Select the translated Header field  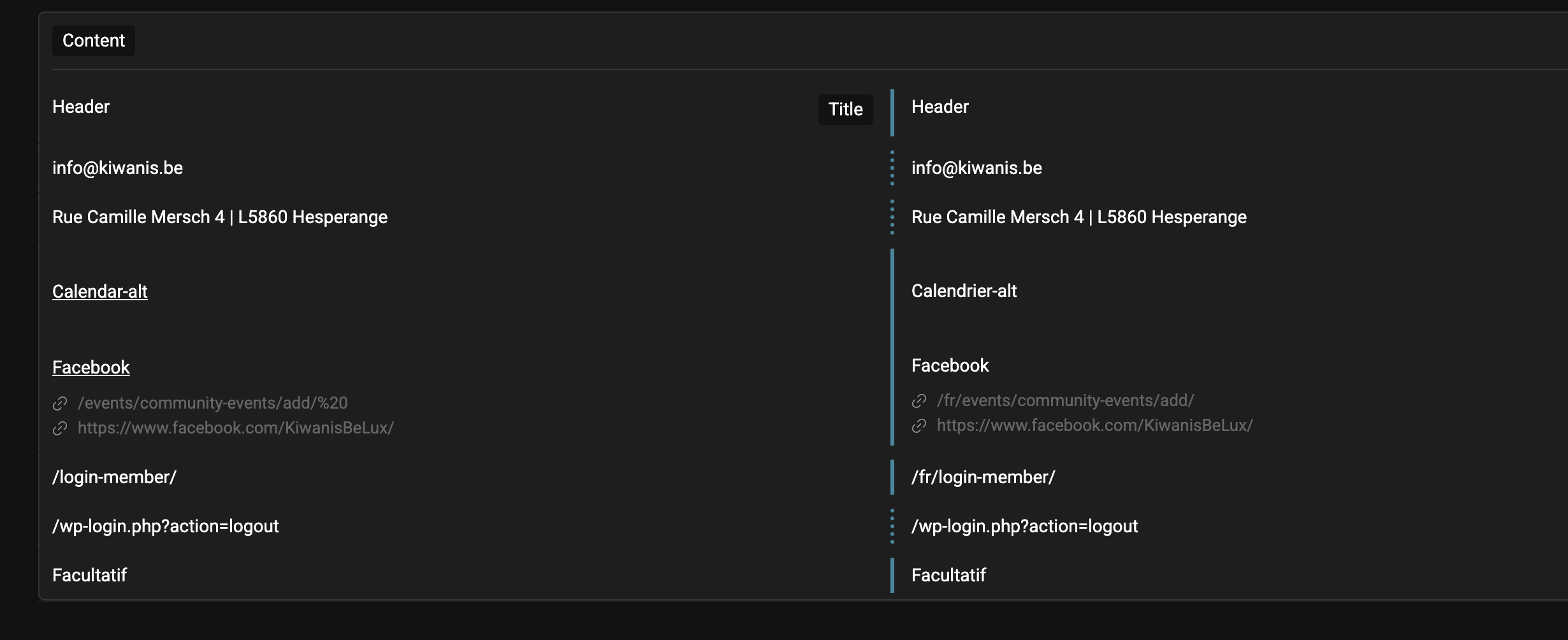(x=940, y=106)
